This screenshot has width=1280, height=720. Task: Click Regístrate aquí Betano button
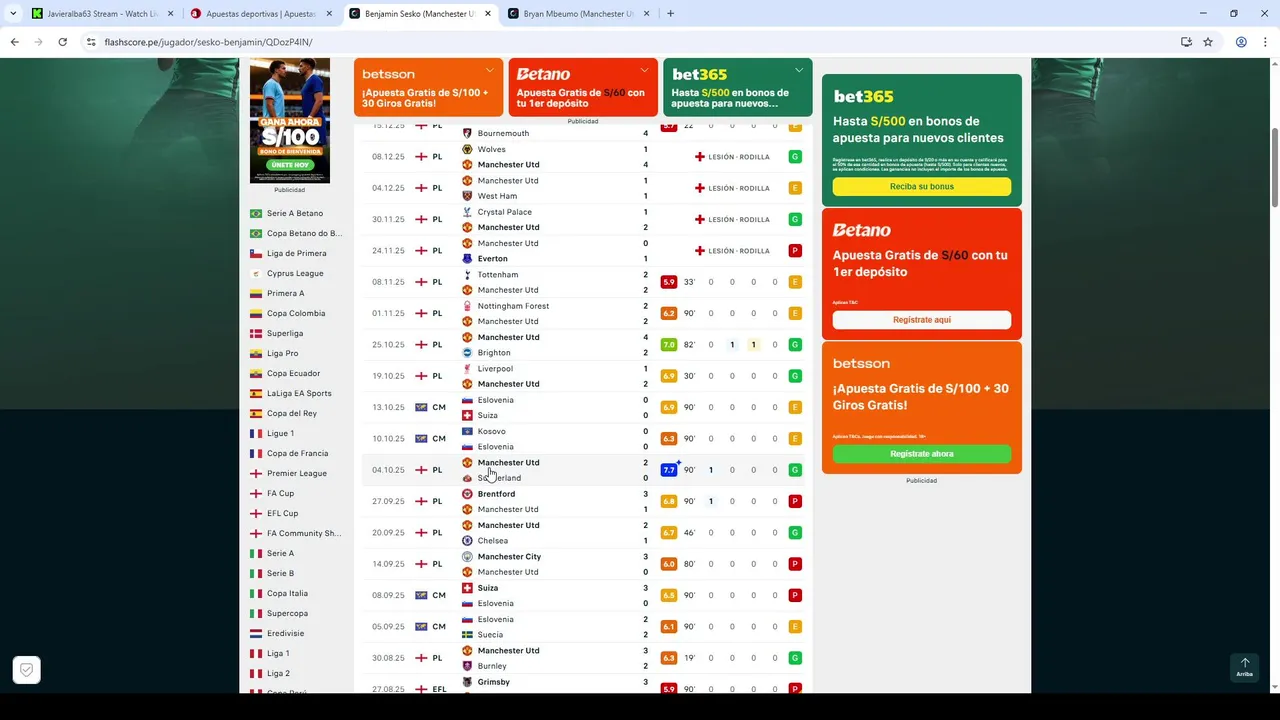[x=922, y=320]
